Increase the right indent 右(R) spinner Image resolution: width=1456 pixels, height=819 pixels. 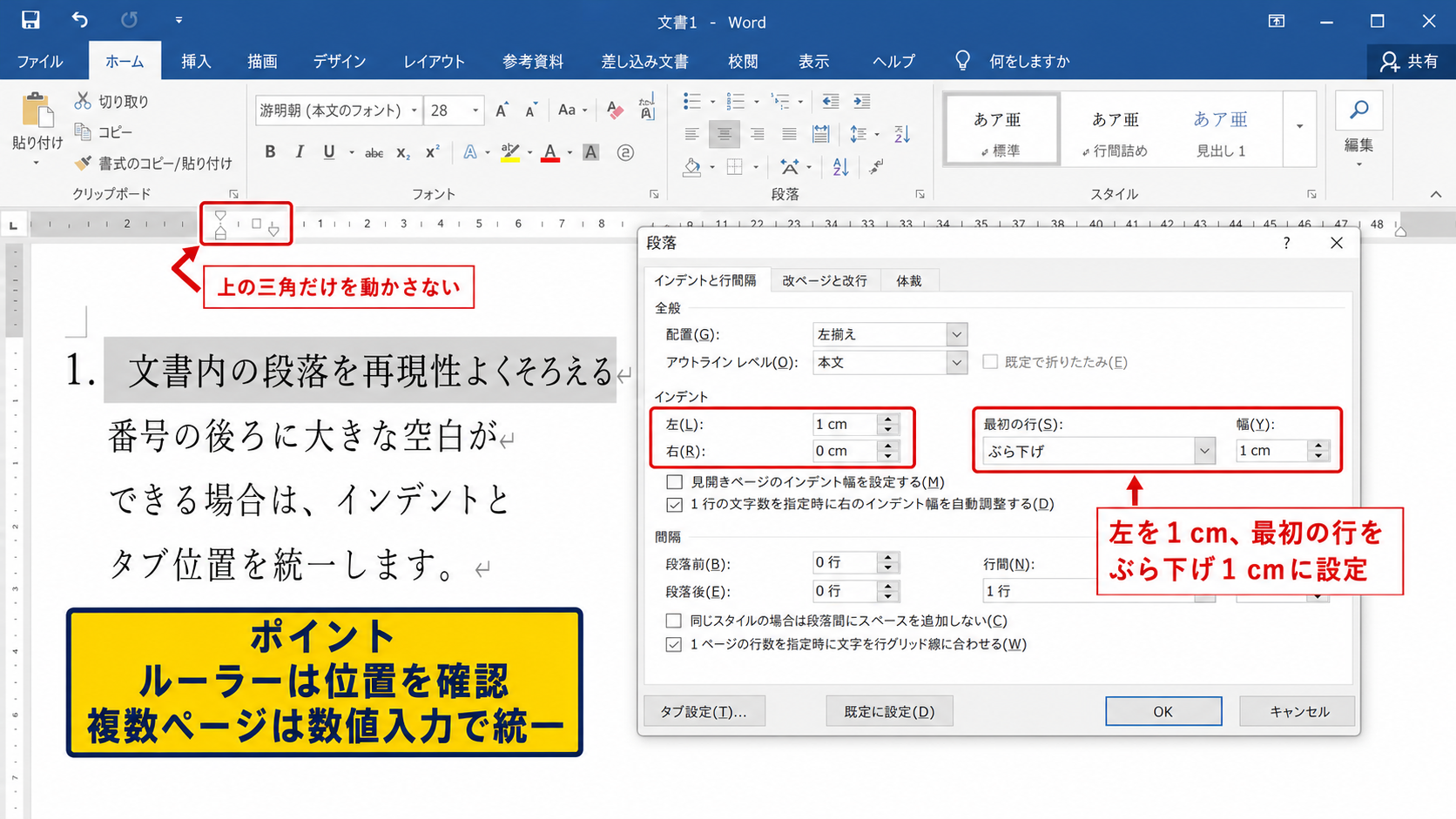[888, 446]
